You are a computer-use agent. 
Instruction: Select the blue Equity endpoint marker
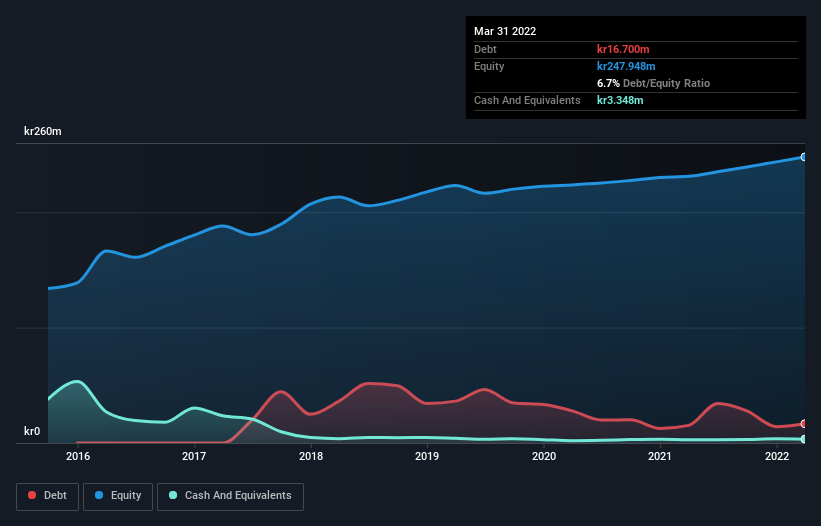click(804, 157)
